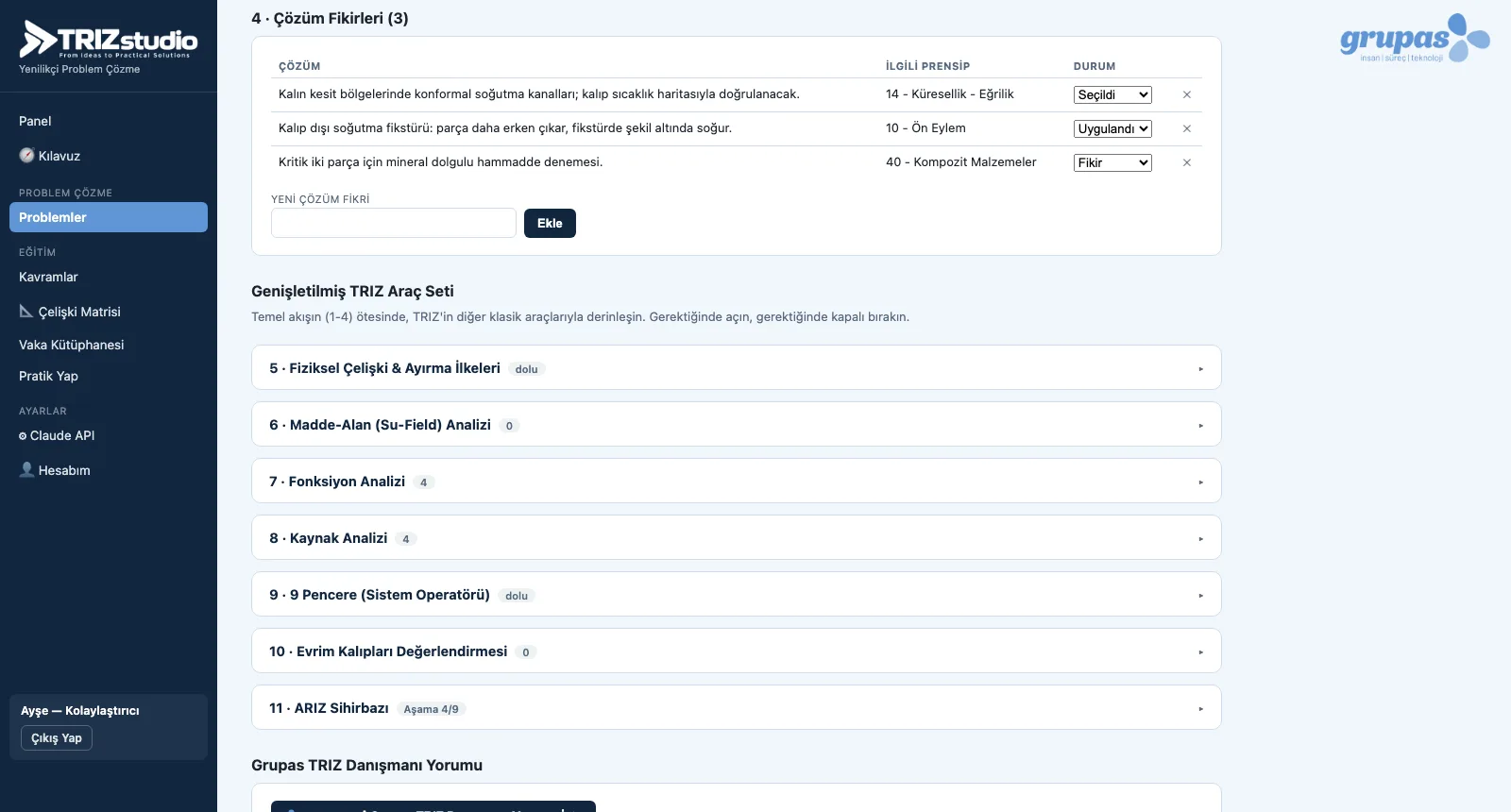Click the Ekle button
This screenshot has height=812, width=1511.
coord(550,223)
